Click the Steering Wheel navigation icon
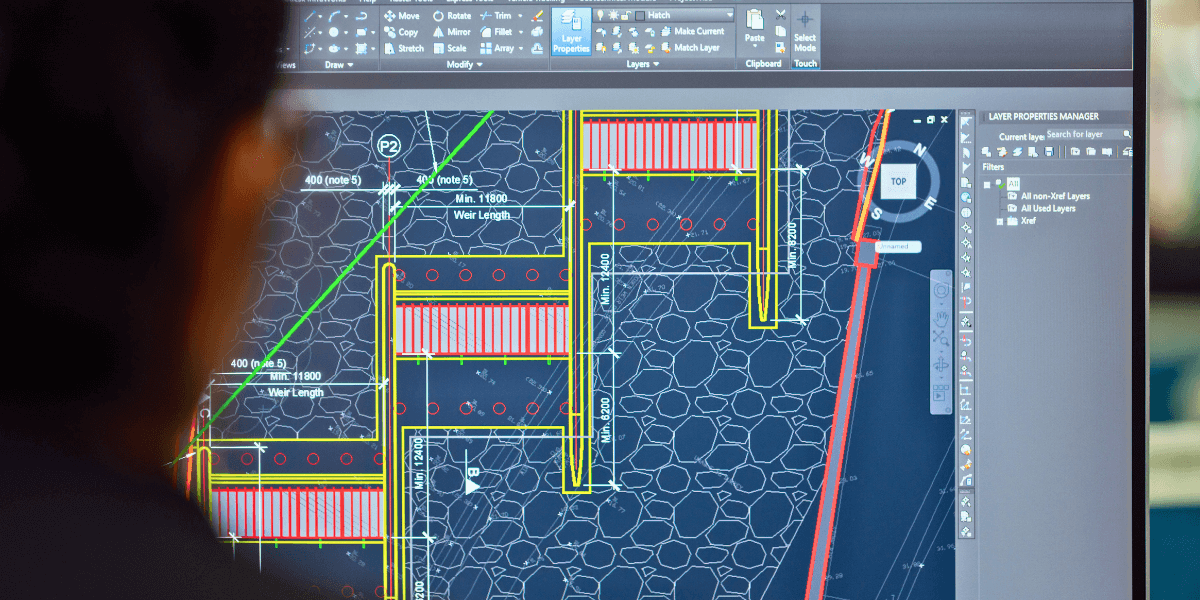Image resolution: width=1200 pixels, height=600 pixels. (941, 291)
